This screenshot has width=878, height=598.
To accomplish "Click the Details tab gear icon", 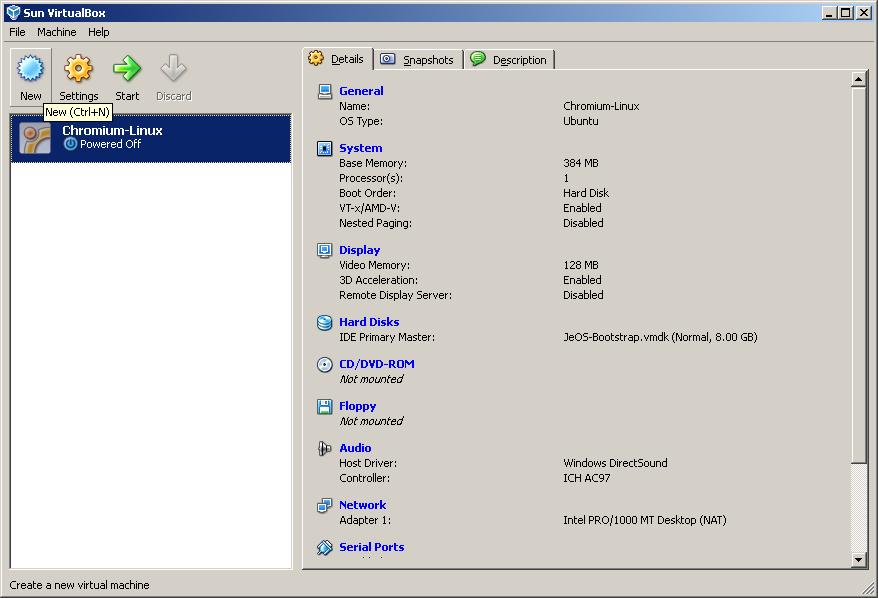I will pos(316,58).
